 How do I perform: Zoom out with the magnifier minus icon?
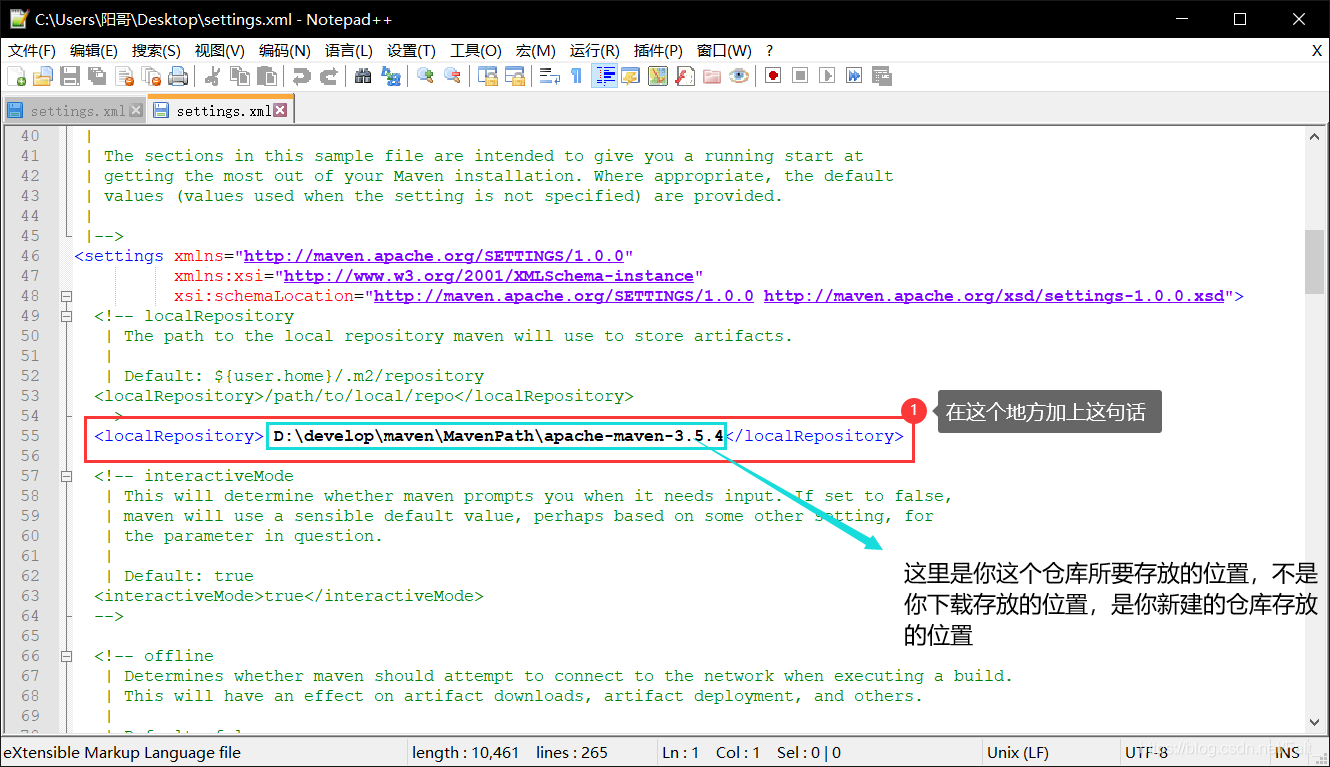452,76
